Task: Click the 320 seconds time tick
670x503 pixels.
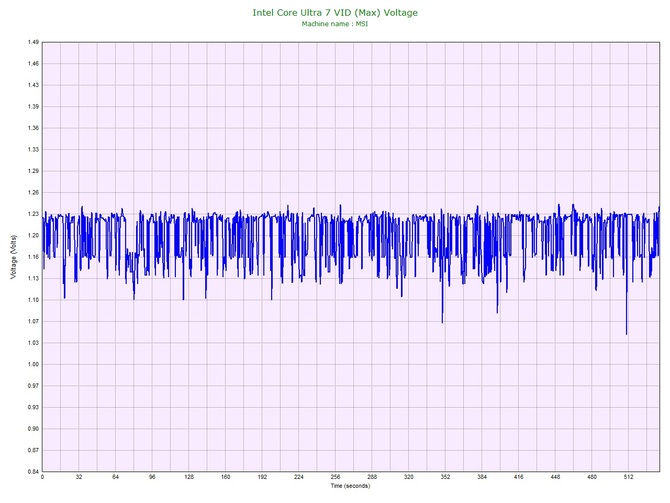Action: coord(409,477)
